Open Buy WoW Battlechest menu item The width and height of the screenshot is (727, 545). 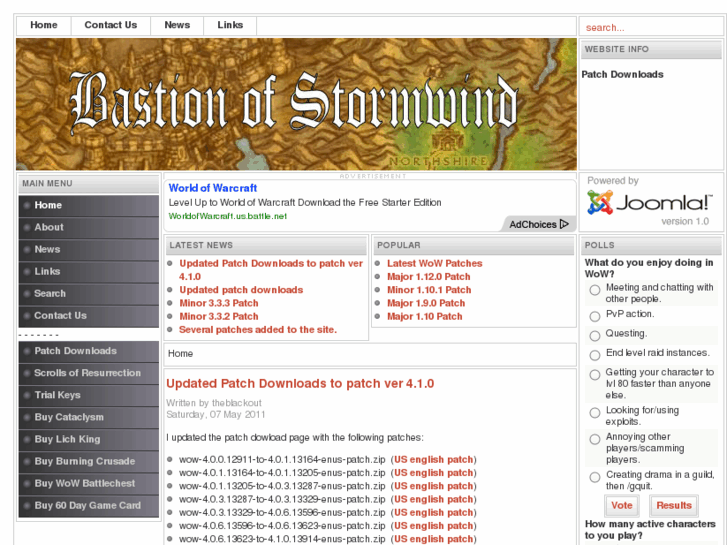point(89,483)
